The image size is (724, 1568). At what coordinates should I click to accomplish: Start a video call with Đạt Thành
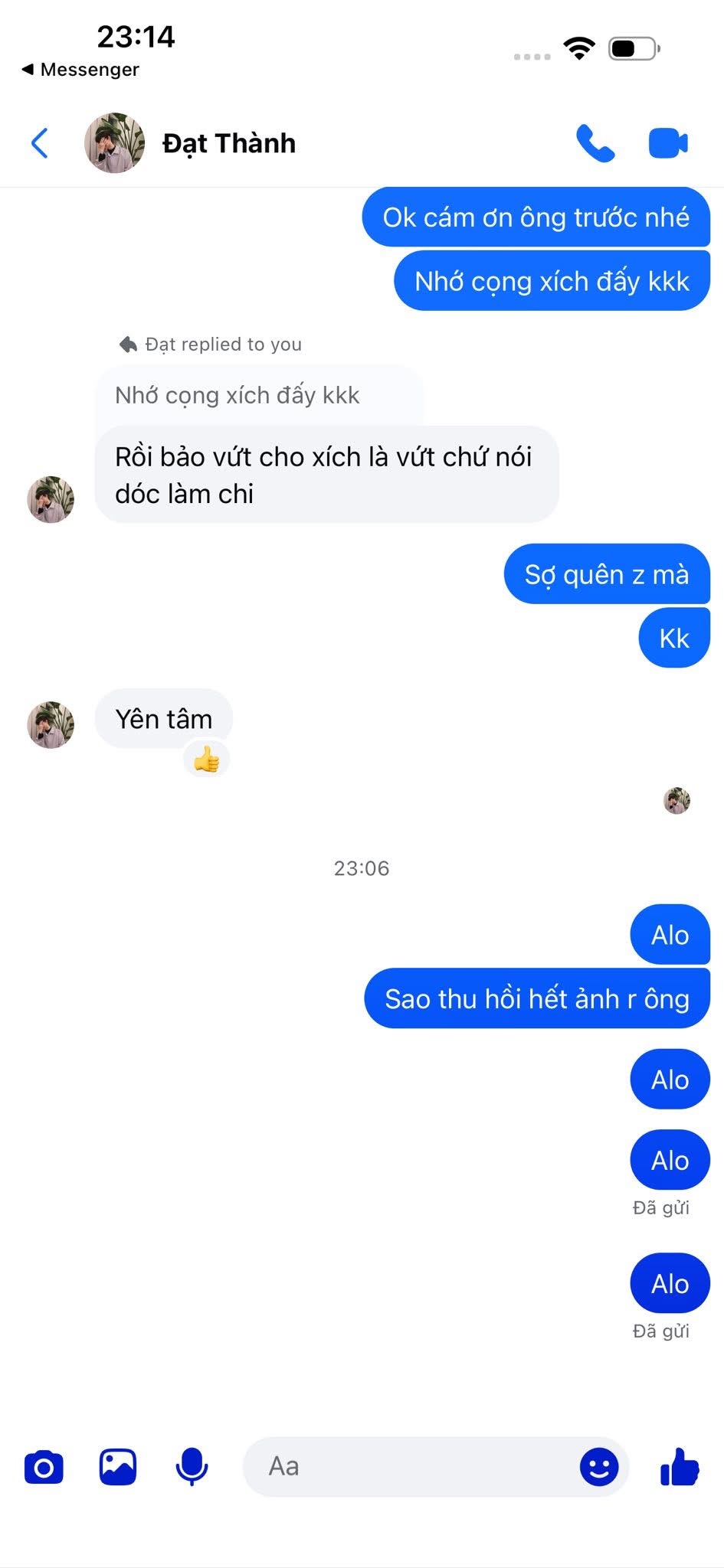point(668,143)
